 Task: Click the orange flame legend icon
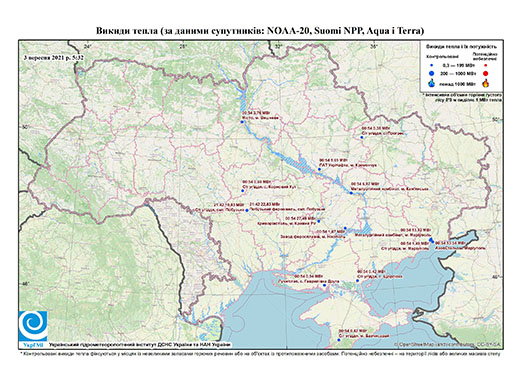[x=486, y=83]
